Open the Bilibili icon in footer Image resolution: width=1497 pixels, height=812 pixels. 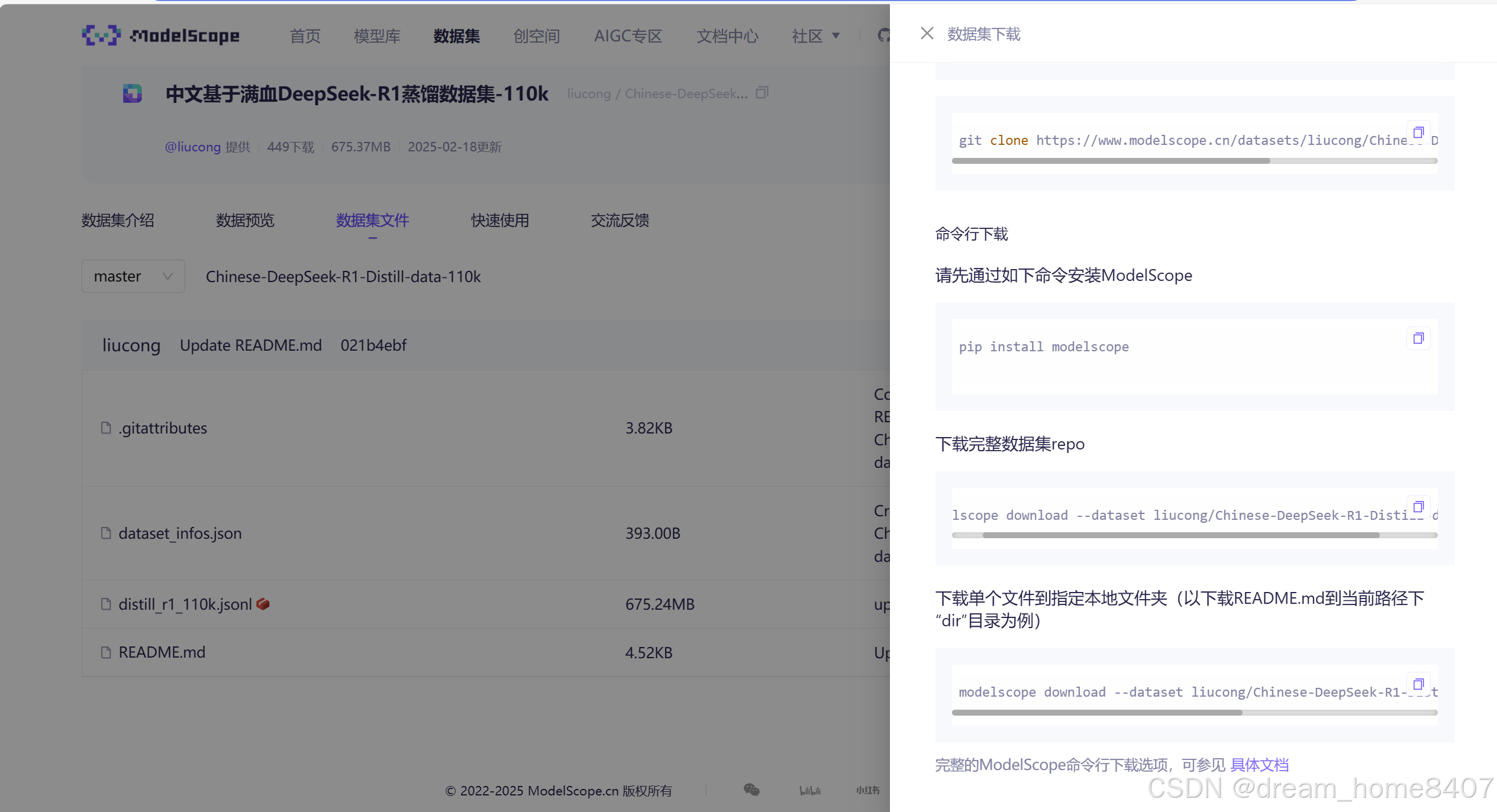pos(809,790)
